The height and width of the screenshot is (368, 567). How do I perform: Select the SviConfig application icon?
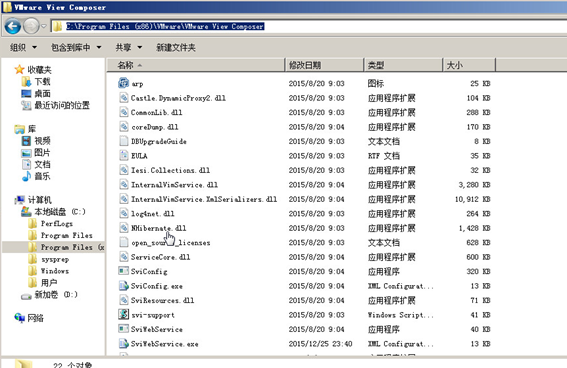coord(123,271)
